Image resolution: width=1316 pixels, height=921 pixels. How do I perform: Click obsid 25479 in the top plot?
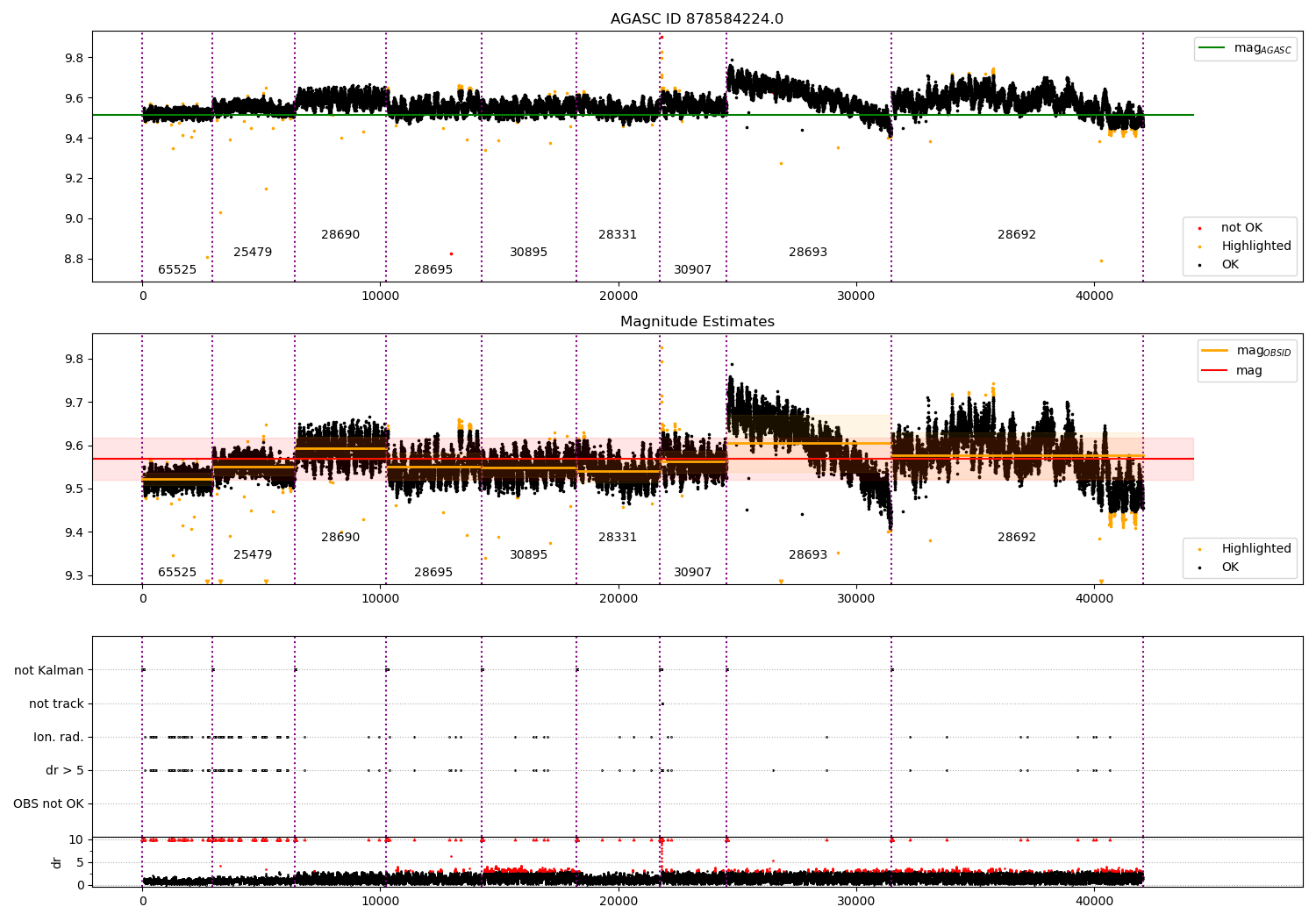pyautogui.click(x=253, y=253)
